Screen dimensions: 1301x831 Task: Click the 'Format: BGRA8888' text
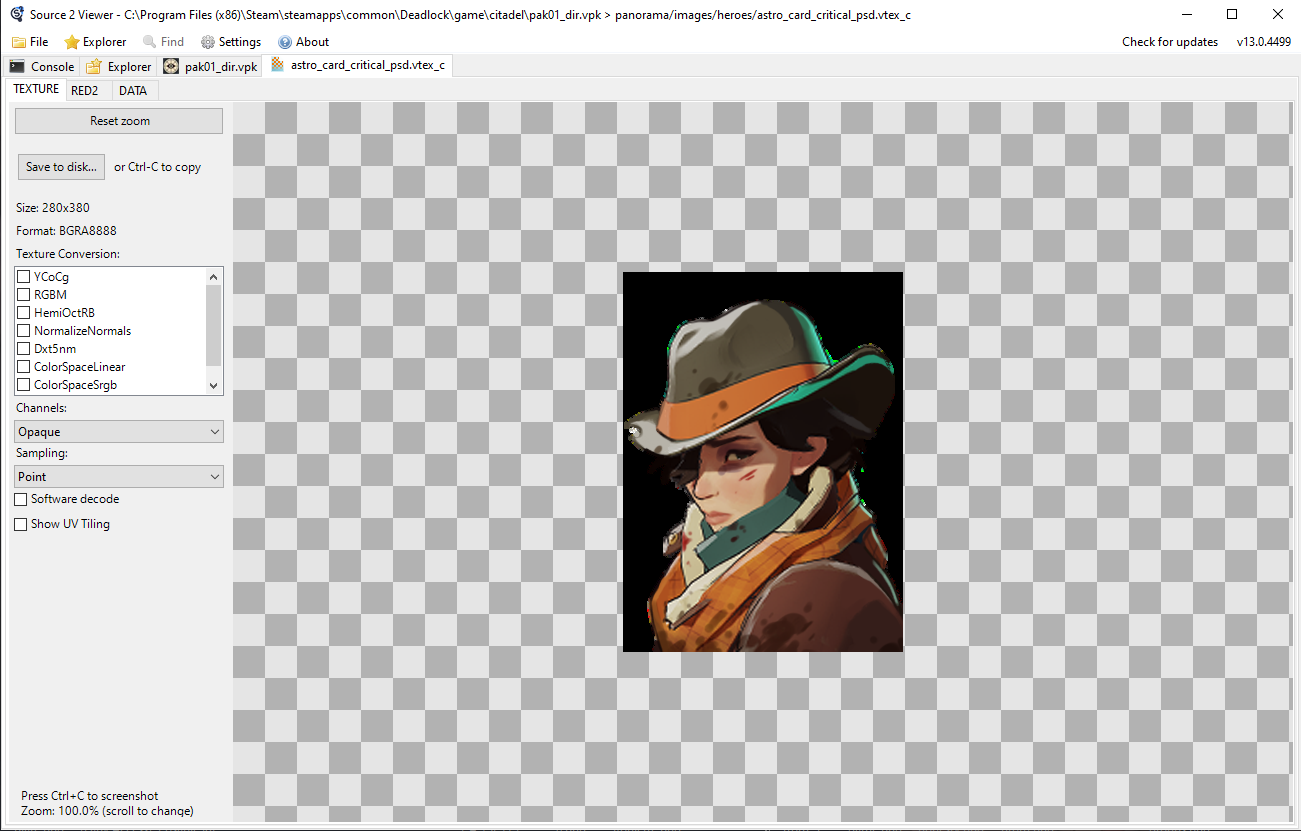66,231
